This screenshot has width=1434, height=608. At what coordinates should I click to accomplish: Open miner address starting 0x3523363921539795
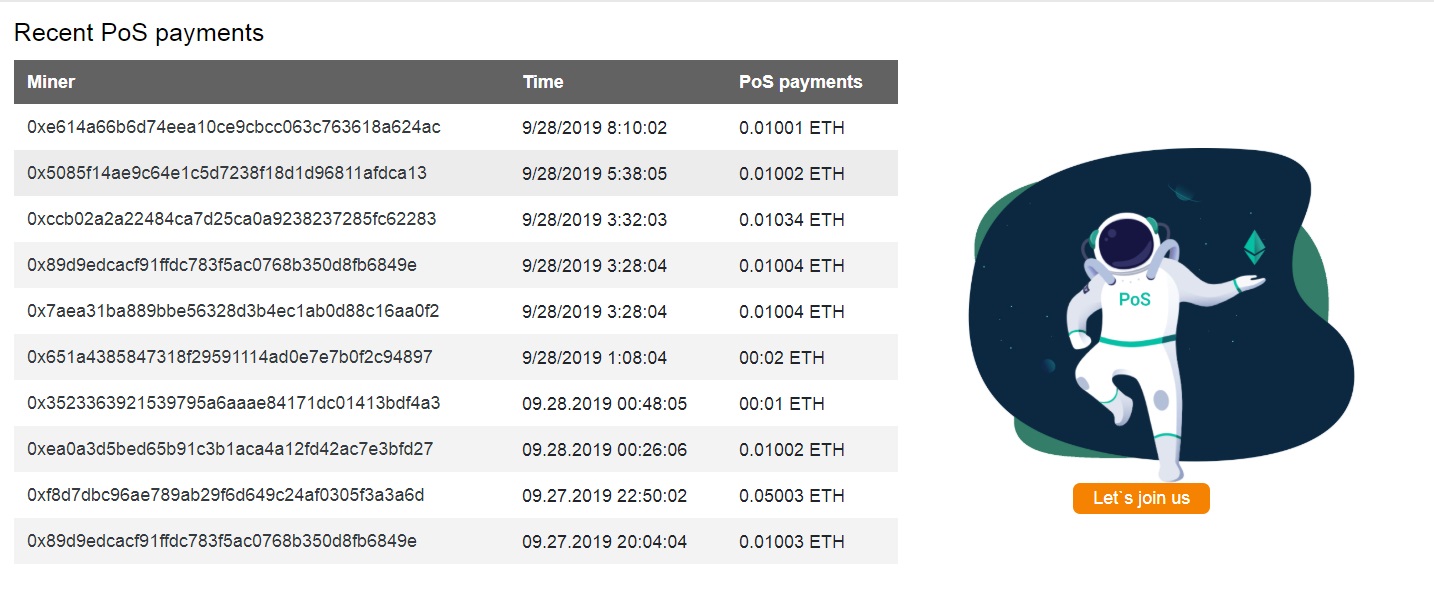click(x=234, y=403)
